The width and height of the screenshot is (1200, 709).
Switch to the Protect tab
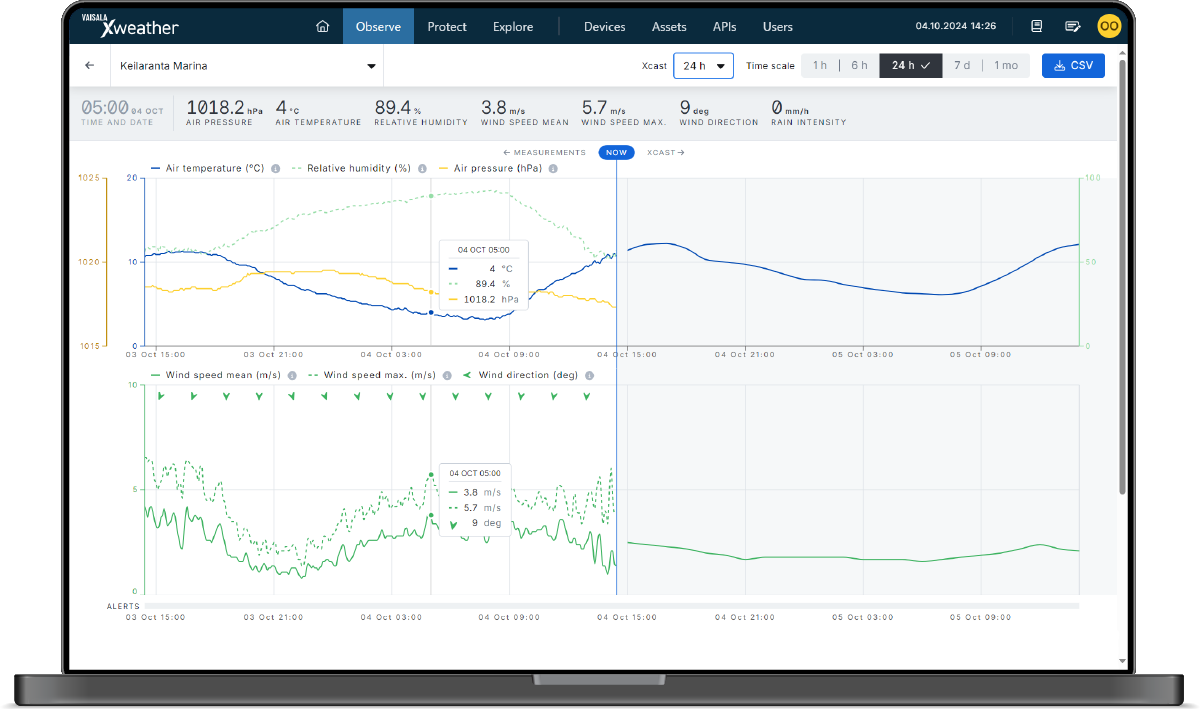[x=447, y=26]
